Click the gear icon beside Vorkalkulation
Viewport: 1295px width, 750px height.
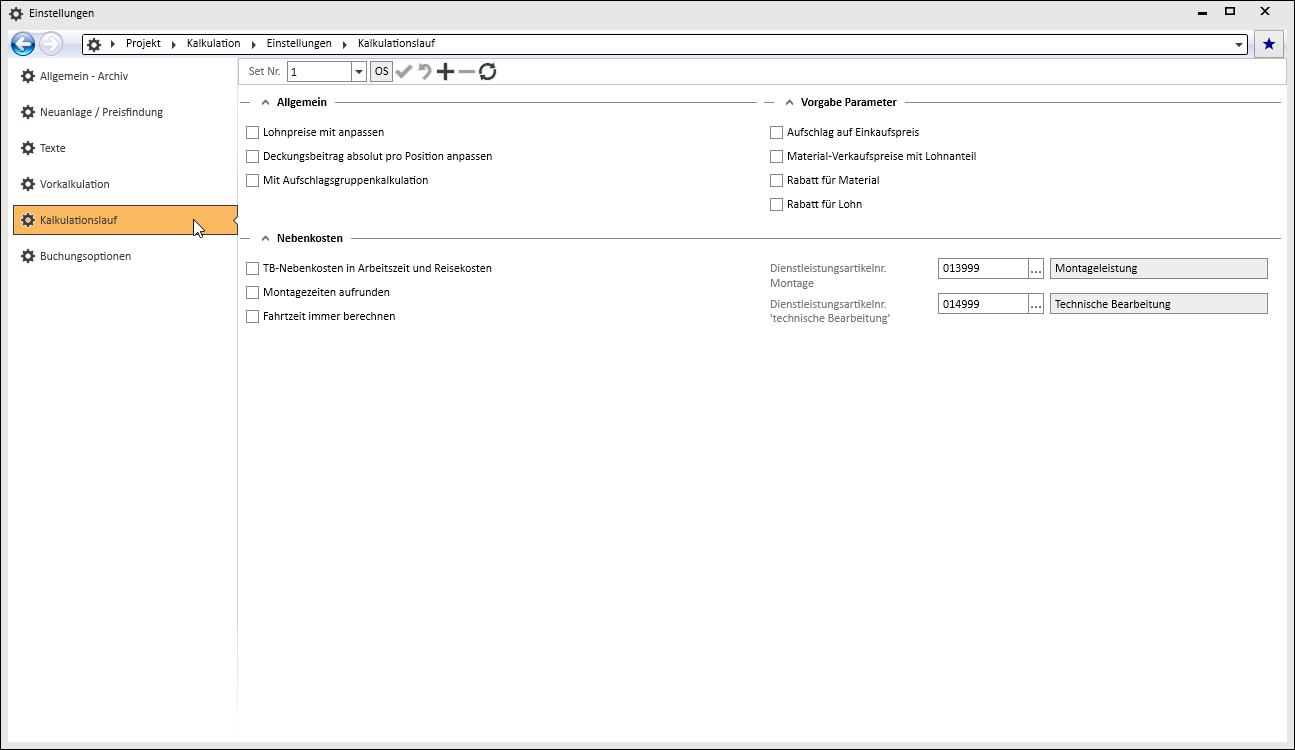point(28,184)
